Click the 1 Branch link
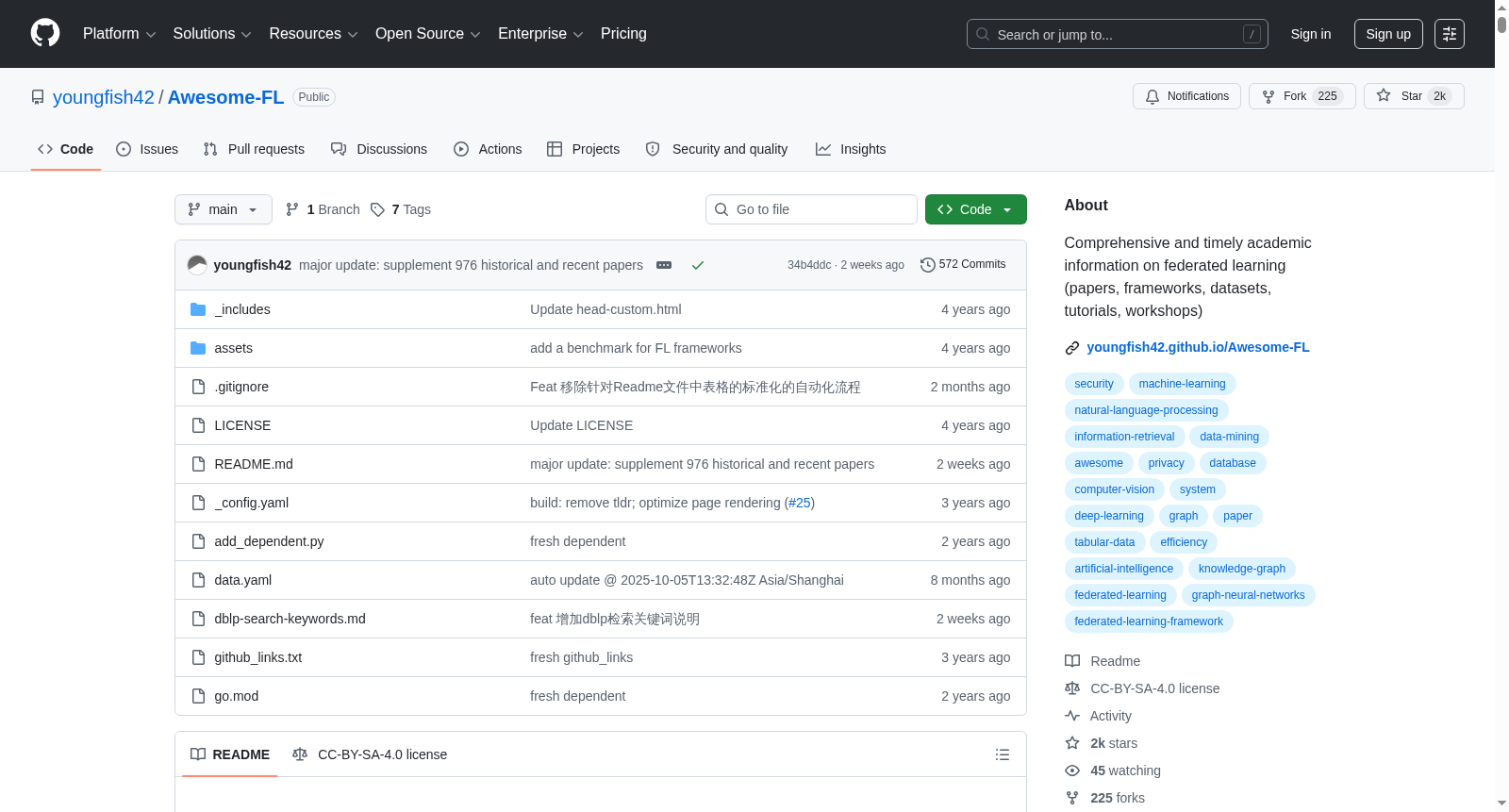1509x812 pixels. (x=323, y=209)
